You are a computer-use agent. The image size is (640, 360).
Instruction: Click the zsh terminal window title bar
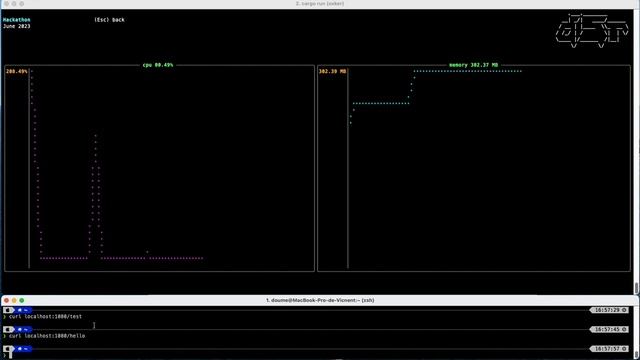(x=320, y=300)
